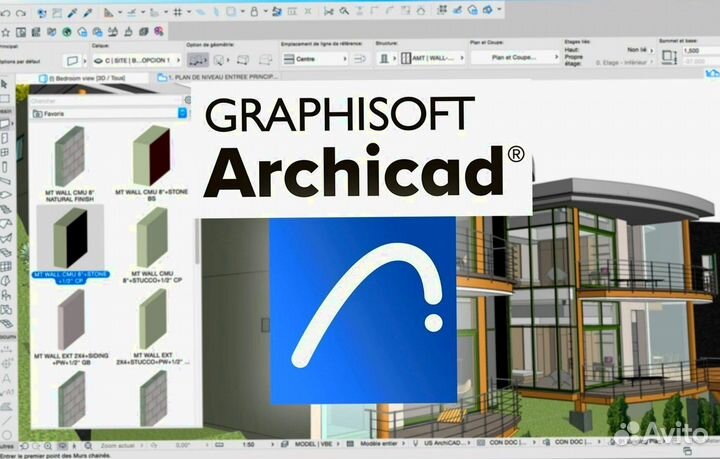Viewport: 720px width, 459px height.
Task: Click the dark 3D box icon
Action: point(144,31)
